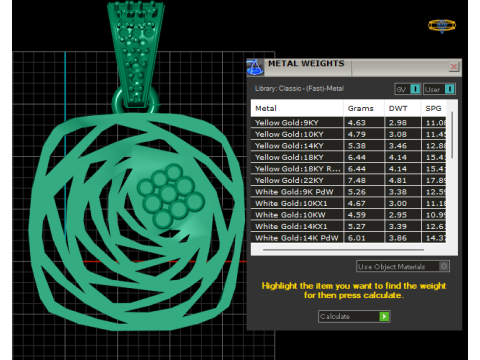Click the round gem cluster on pendant
The width and height of the screenshot is (480, 360).
(x=170, y=195)
